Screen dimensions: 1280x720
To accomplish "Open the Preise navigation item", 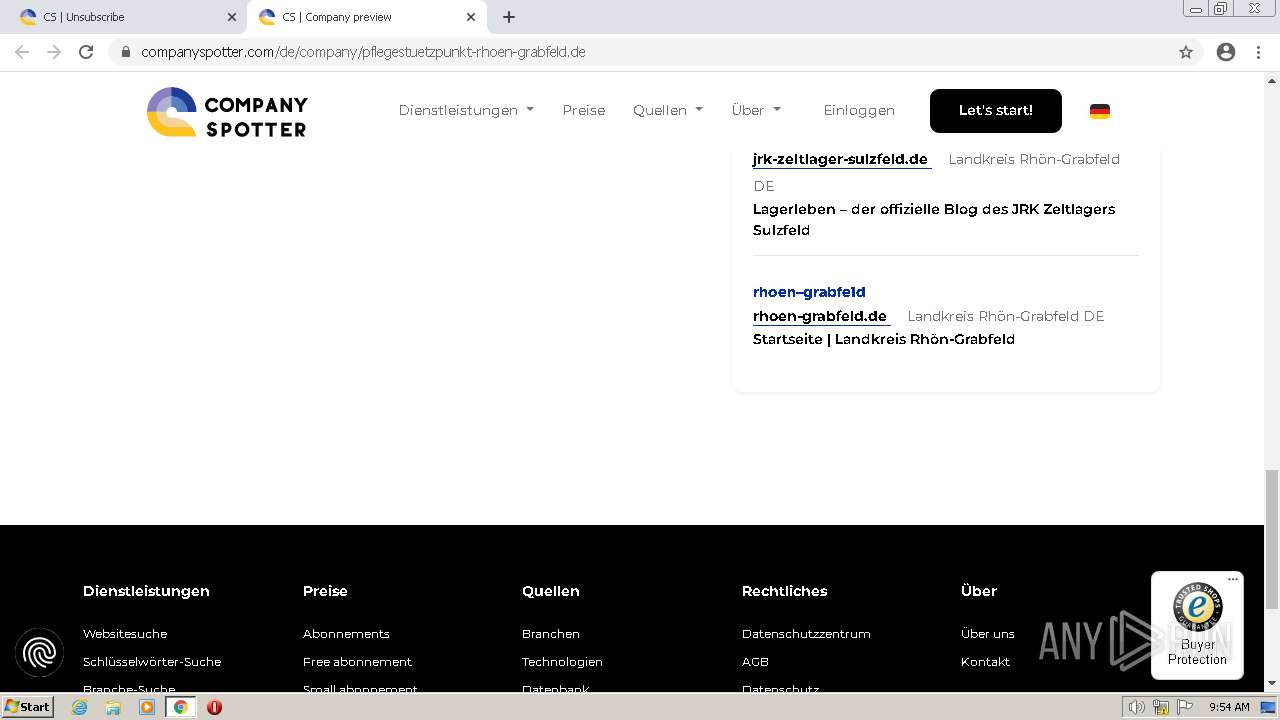I will pyautogui.click(x=584, y=110).
